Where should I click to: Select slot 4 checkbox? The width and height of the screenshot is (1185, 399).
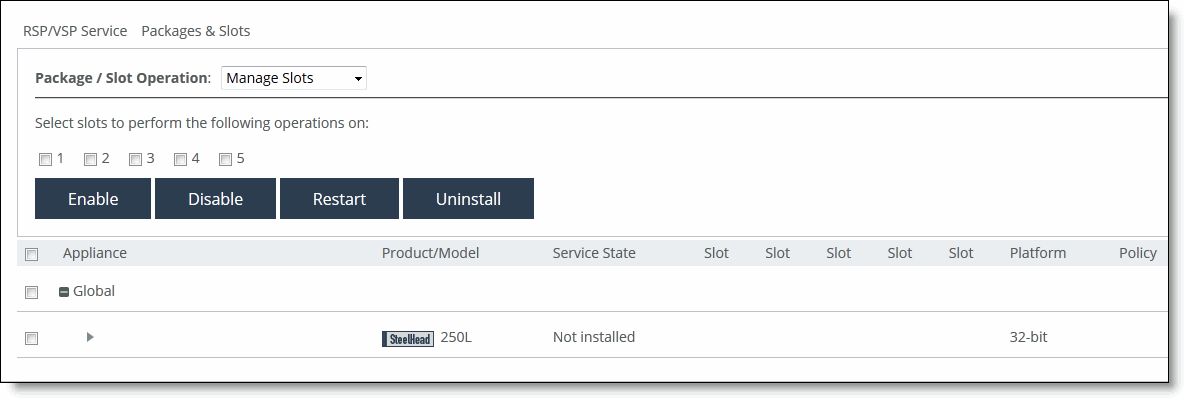coord(181,159)
